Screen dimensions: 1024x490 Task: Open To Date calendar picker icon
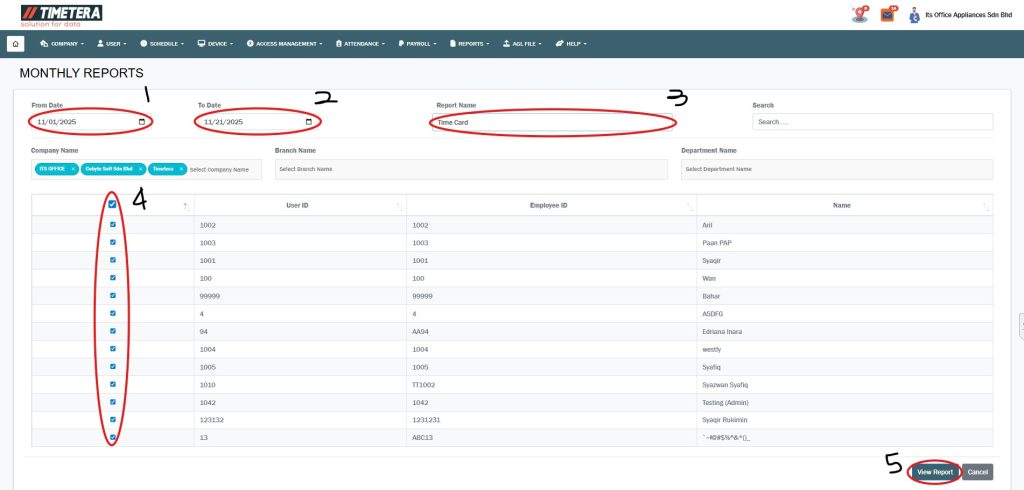(x=308, y=122)
